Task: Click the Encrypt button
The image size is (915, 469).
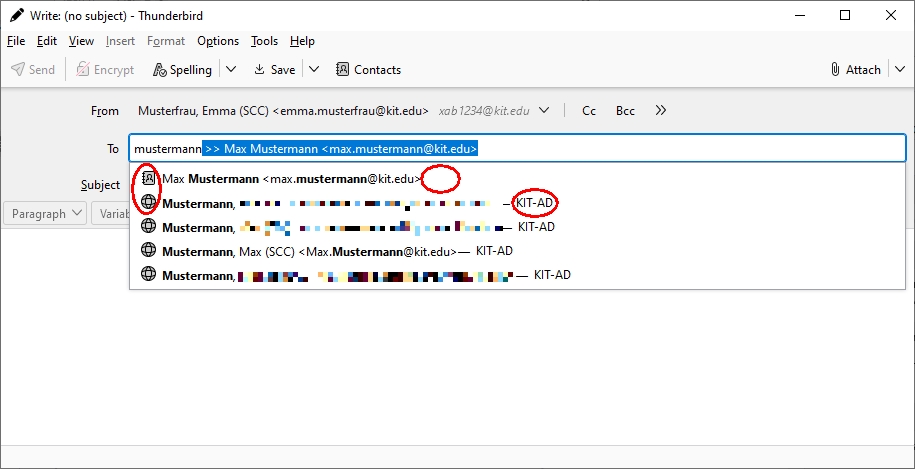Action: click(105, 69)
